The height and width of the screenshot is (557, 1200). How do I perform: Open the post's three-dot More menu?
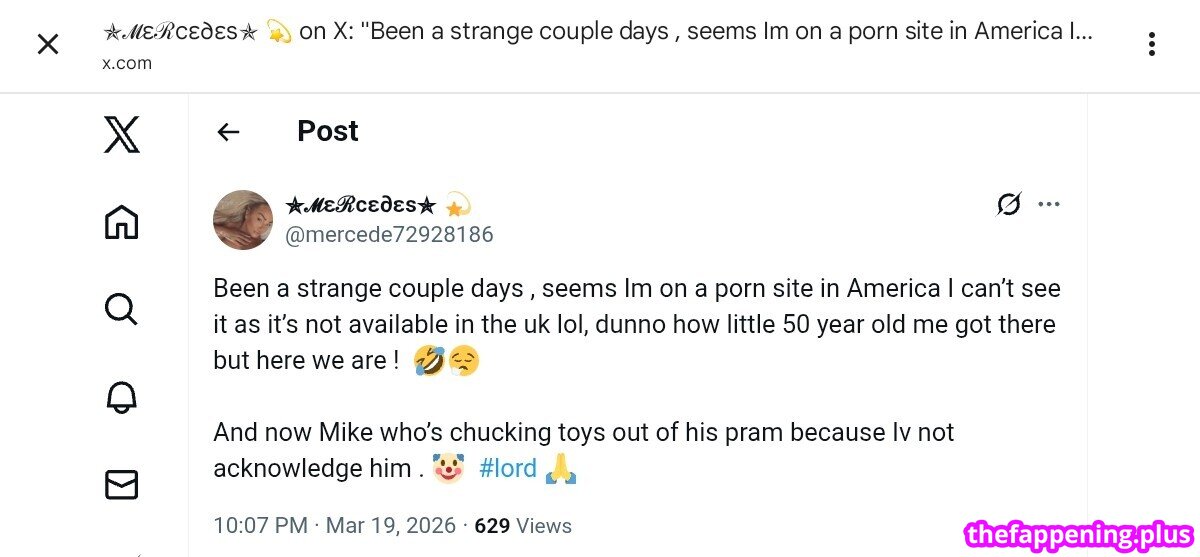pos(1048,204)
